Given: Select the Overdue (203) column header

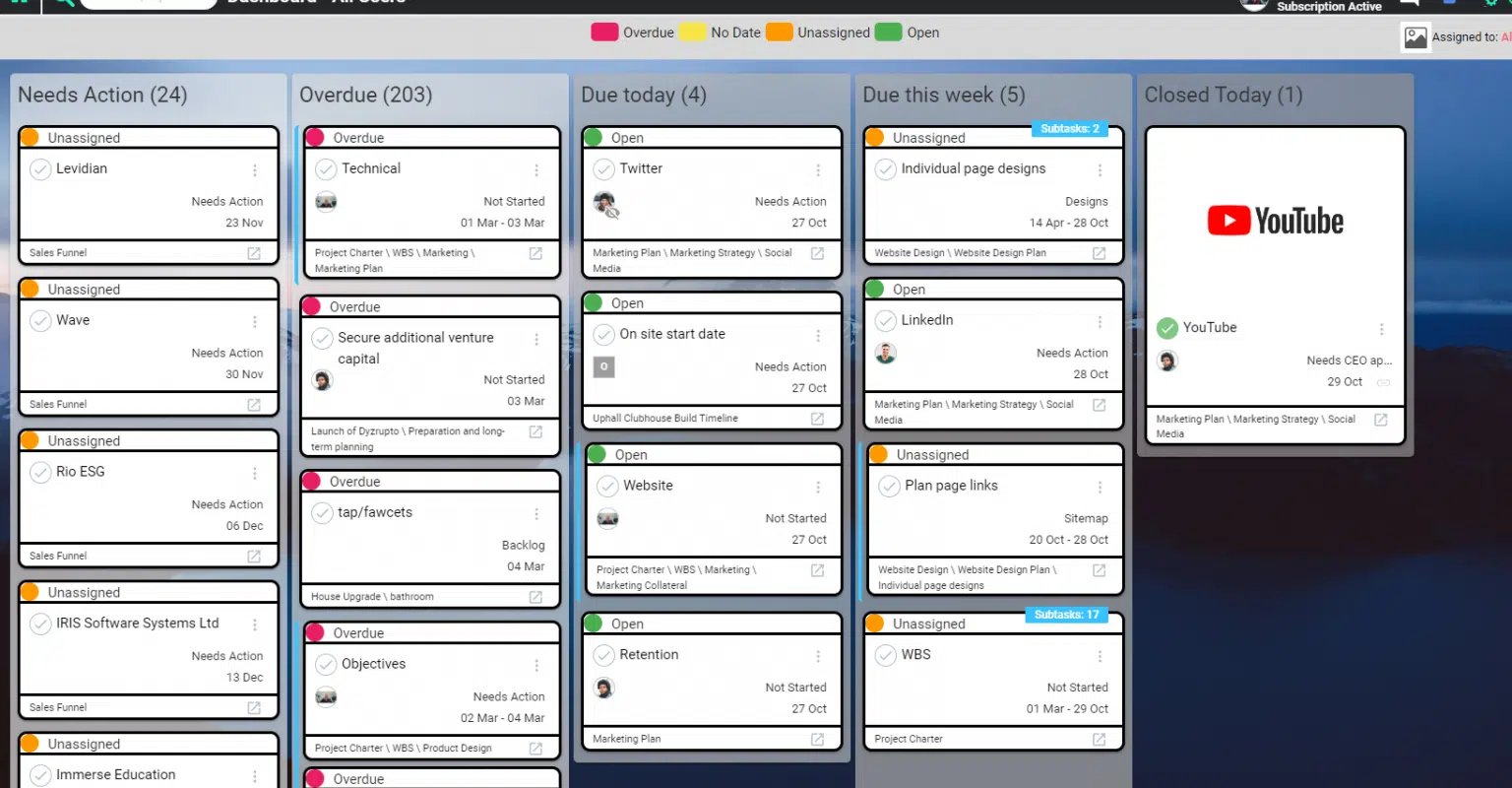Looking at the screenshot, I should pyautogui.click(x=366, y=95).
